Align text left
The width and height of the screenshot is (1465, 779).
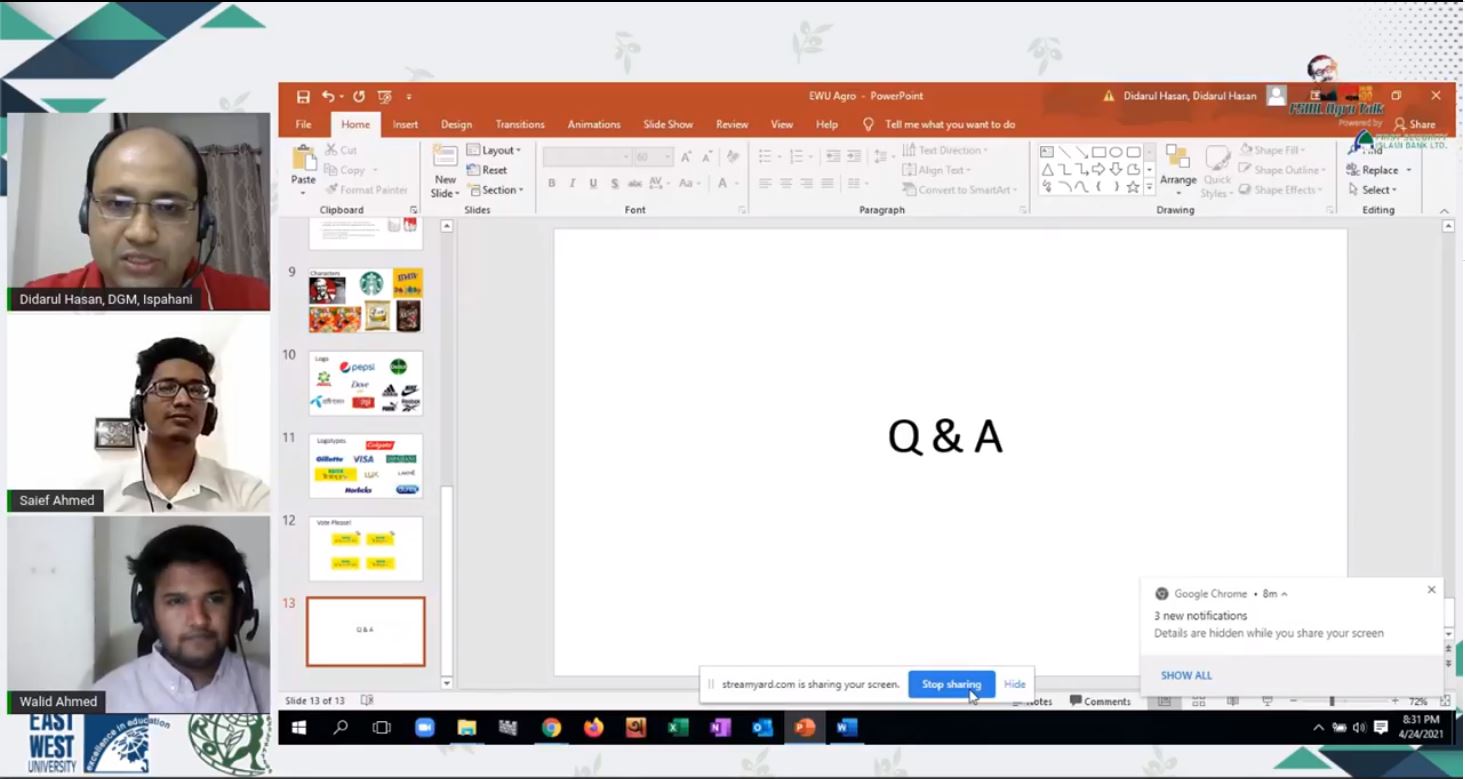tap(765, 184)
